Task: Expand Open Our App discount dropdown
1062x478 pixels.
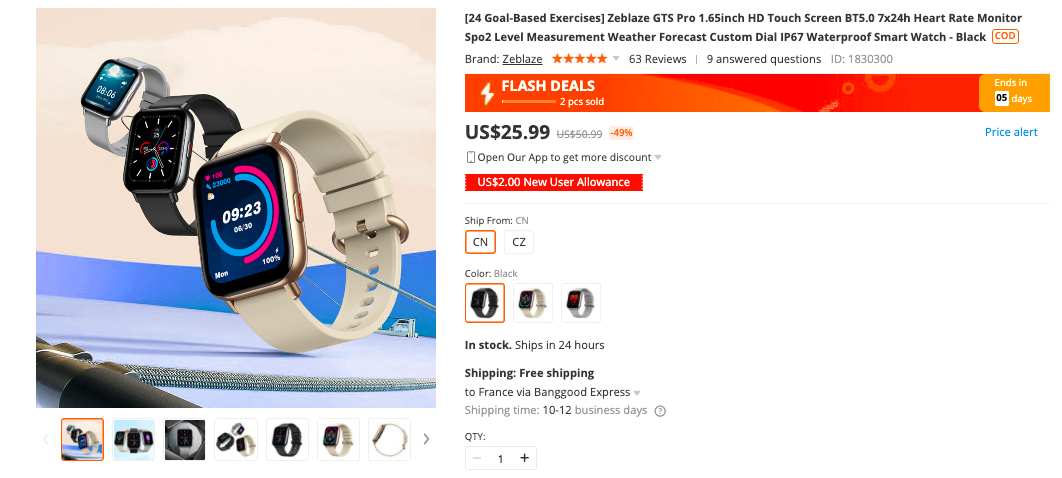Action: pyautogui.click(x=658, y=158)
